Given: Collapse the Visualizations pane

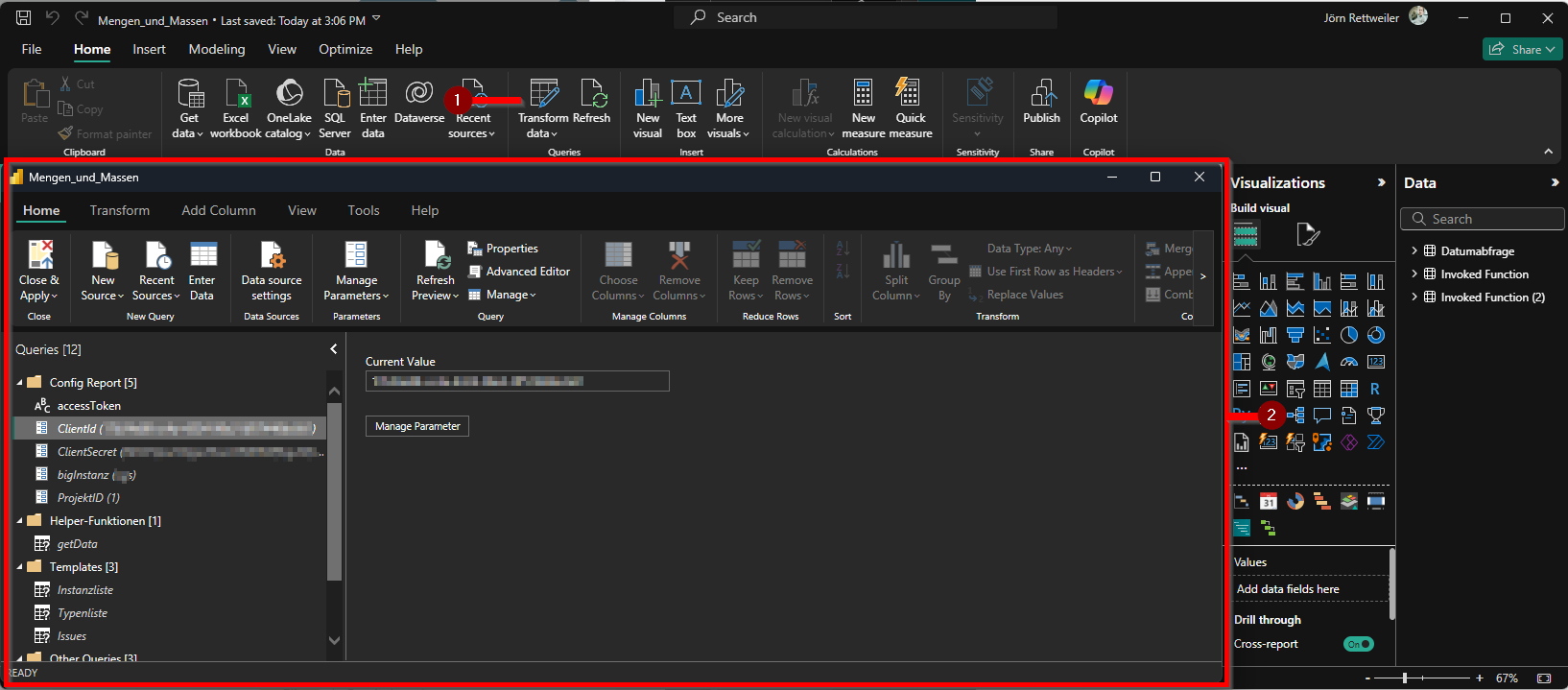Looking at the screenshot, I should [x=1381, y=182].
